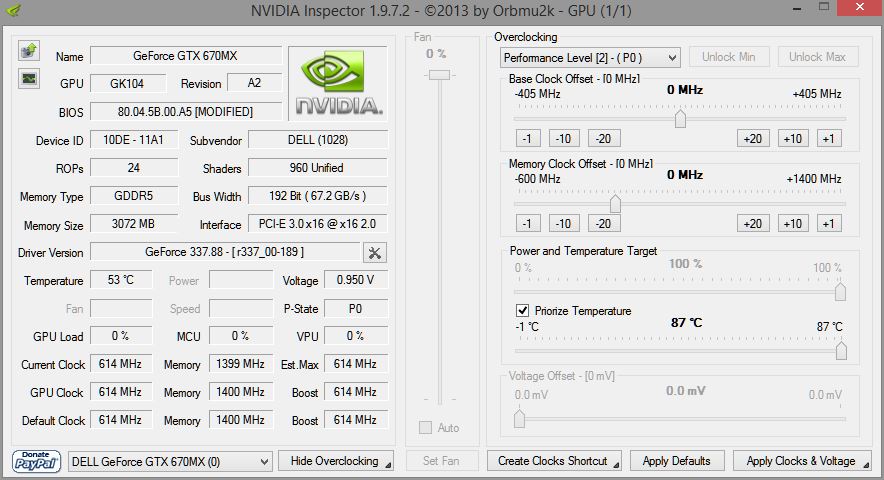Click memory clock +1 button
Screen dimensions: 884x480
(829, 223)
